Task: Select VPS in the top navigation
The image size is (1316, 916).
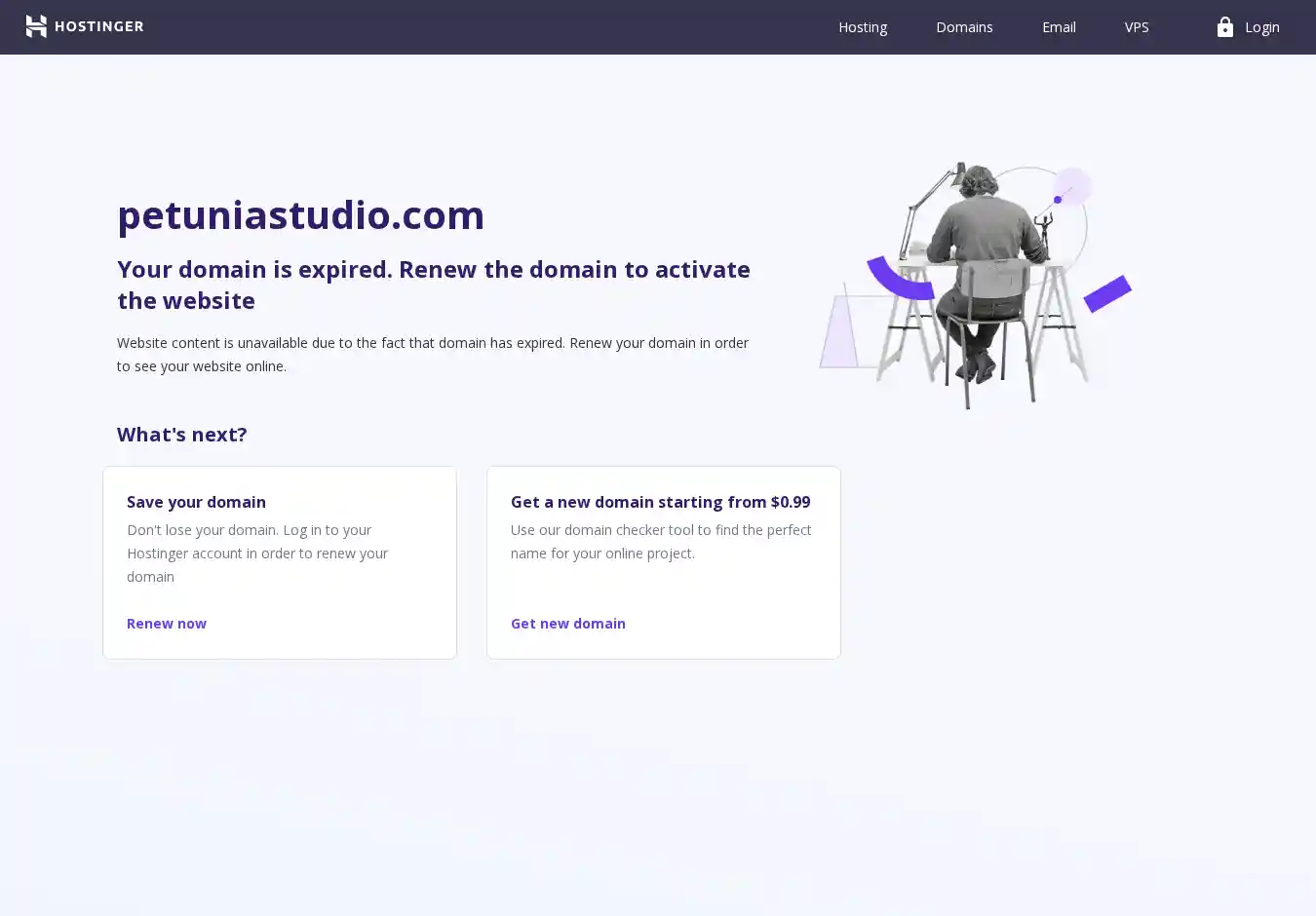Action: (1136, 27)
